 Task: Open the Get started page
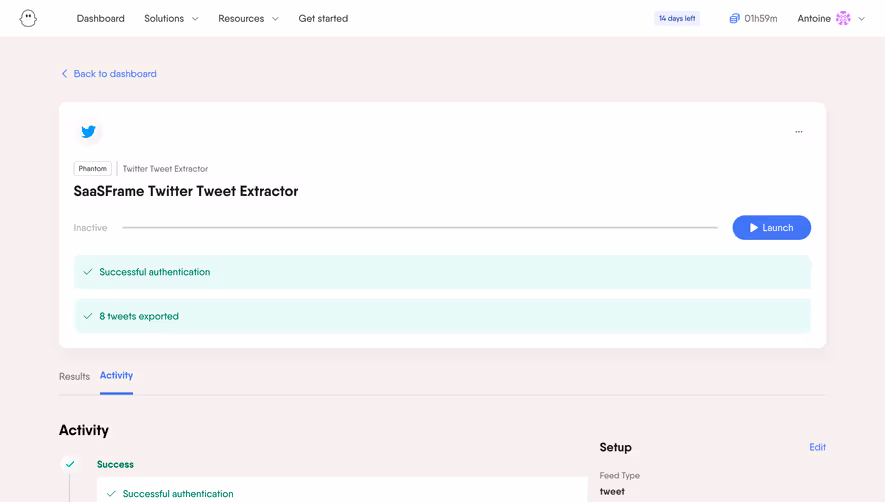(323, 19)
